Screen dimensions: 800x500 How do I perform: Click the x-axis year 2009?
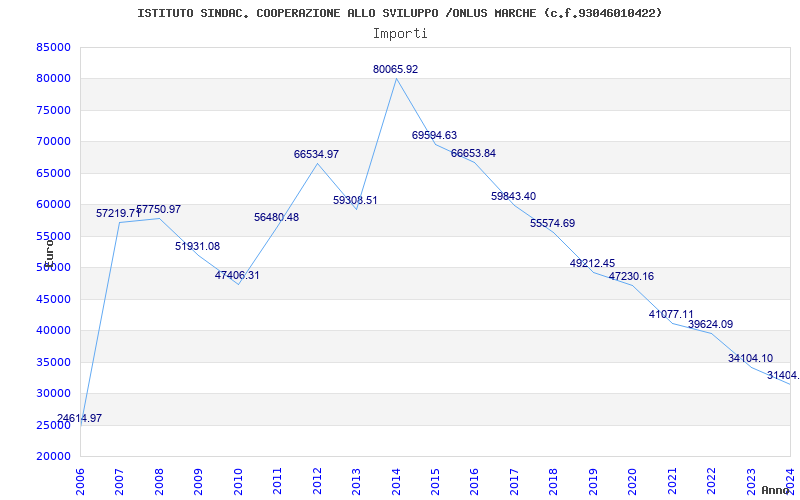click(198, 481)
